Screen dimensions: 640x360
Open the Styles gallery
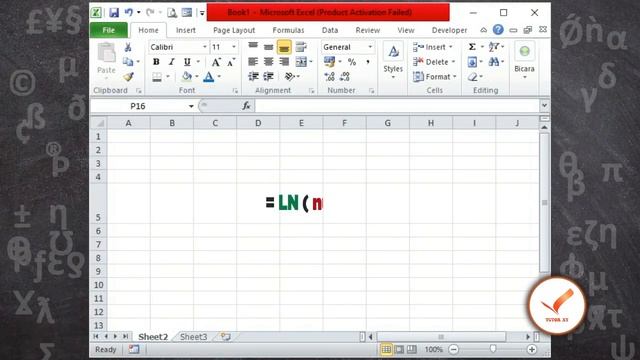click(393, 60)
